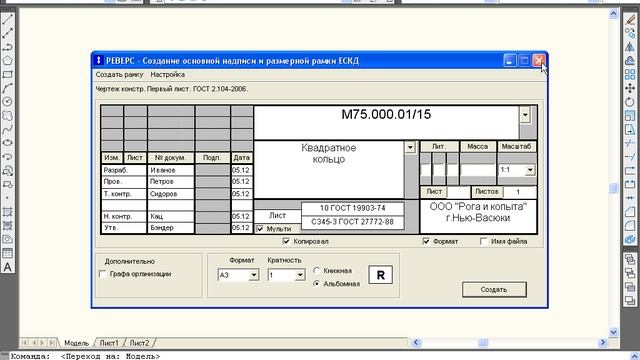Select the Книжная orientation radio button
The image size is (640, 360).
pyautogui.click(x=317, y=271)
